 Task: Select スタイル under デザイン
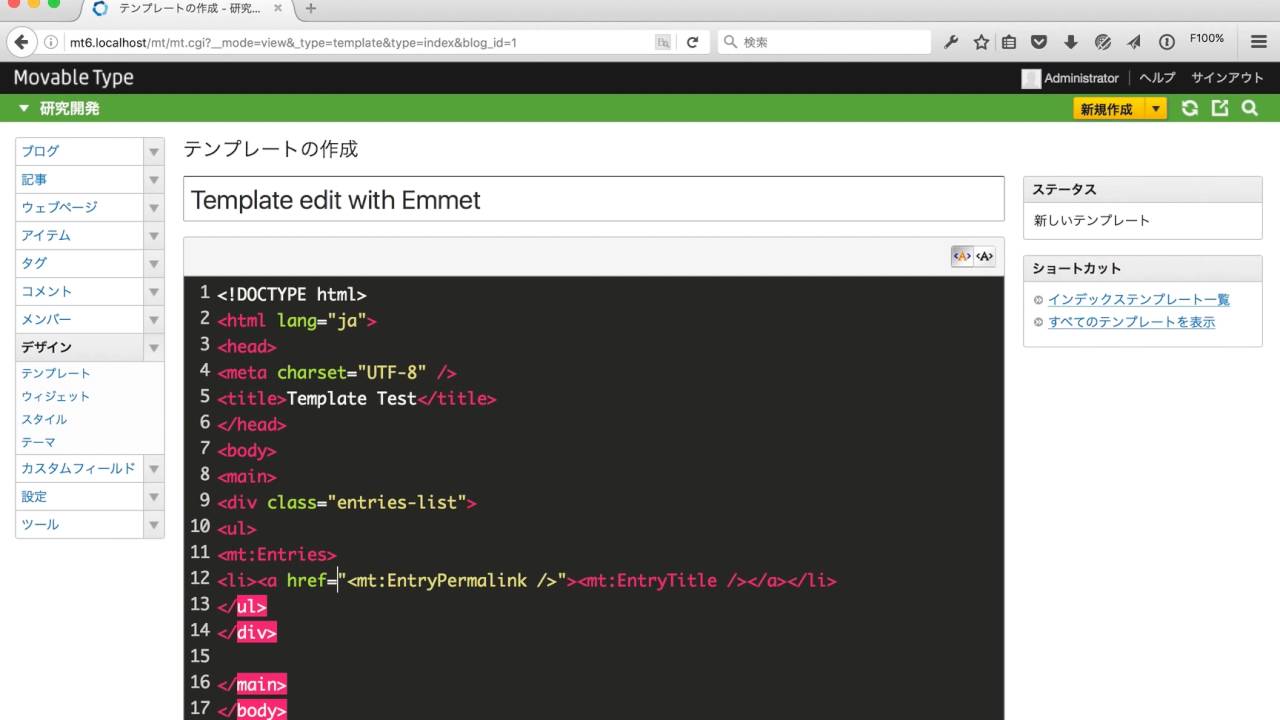click(45, 419)
